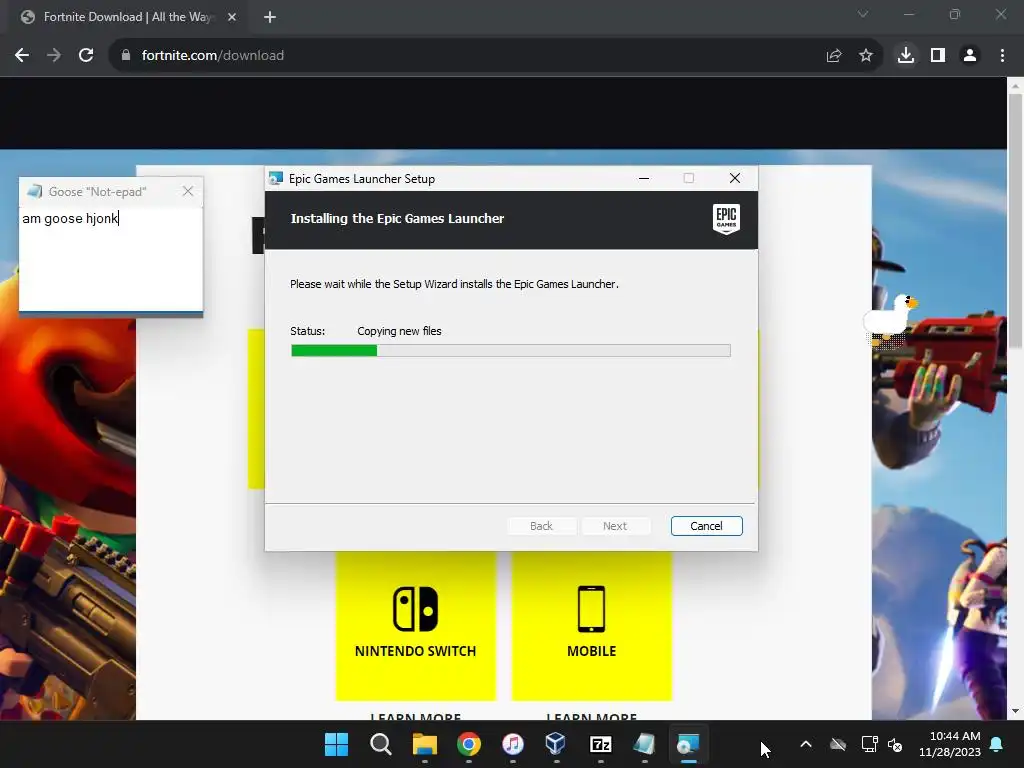
Task: Cancel the Epic Games Launcher installation
Action: tap(706, 526)
